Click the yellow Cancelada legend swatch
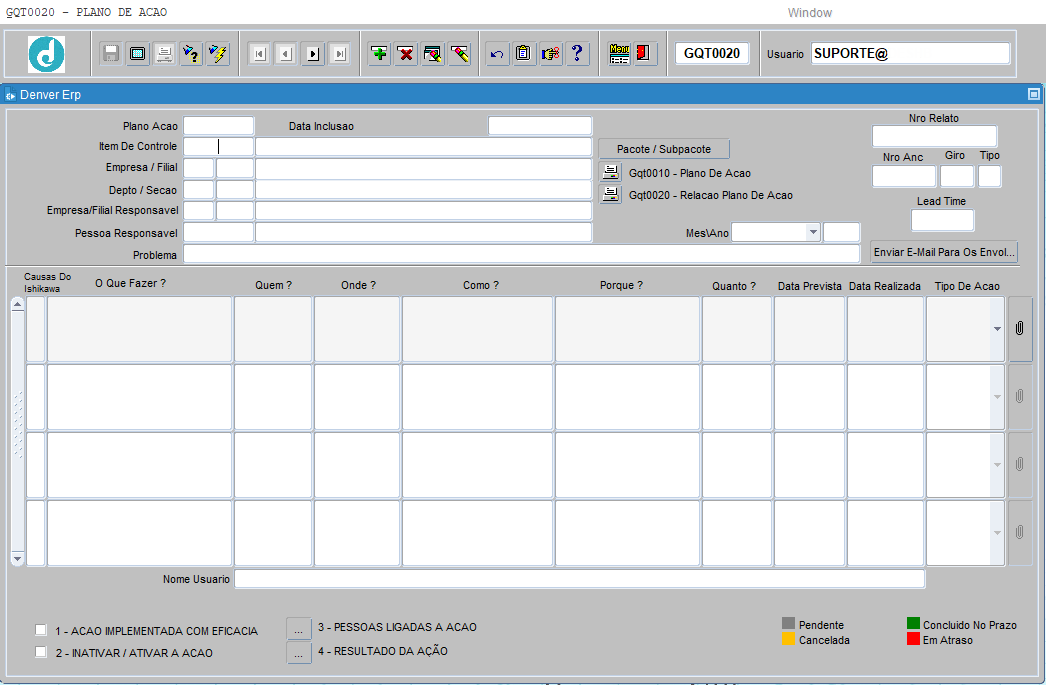Image resolution: width=1046 pixels, height=685 pixels. click(789, 639)
